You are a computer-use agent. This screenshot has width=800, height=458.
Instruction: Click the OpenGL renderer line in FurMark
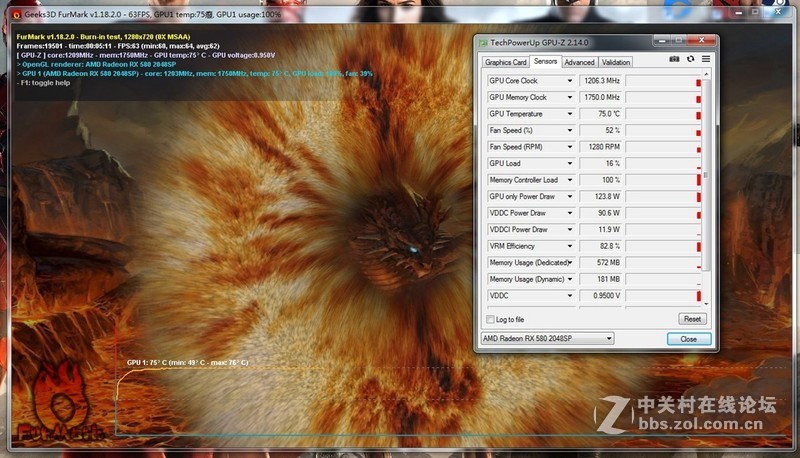coord(96,65)
